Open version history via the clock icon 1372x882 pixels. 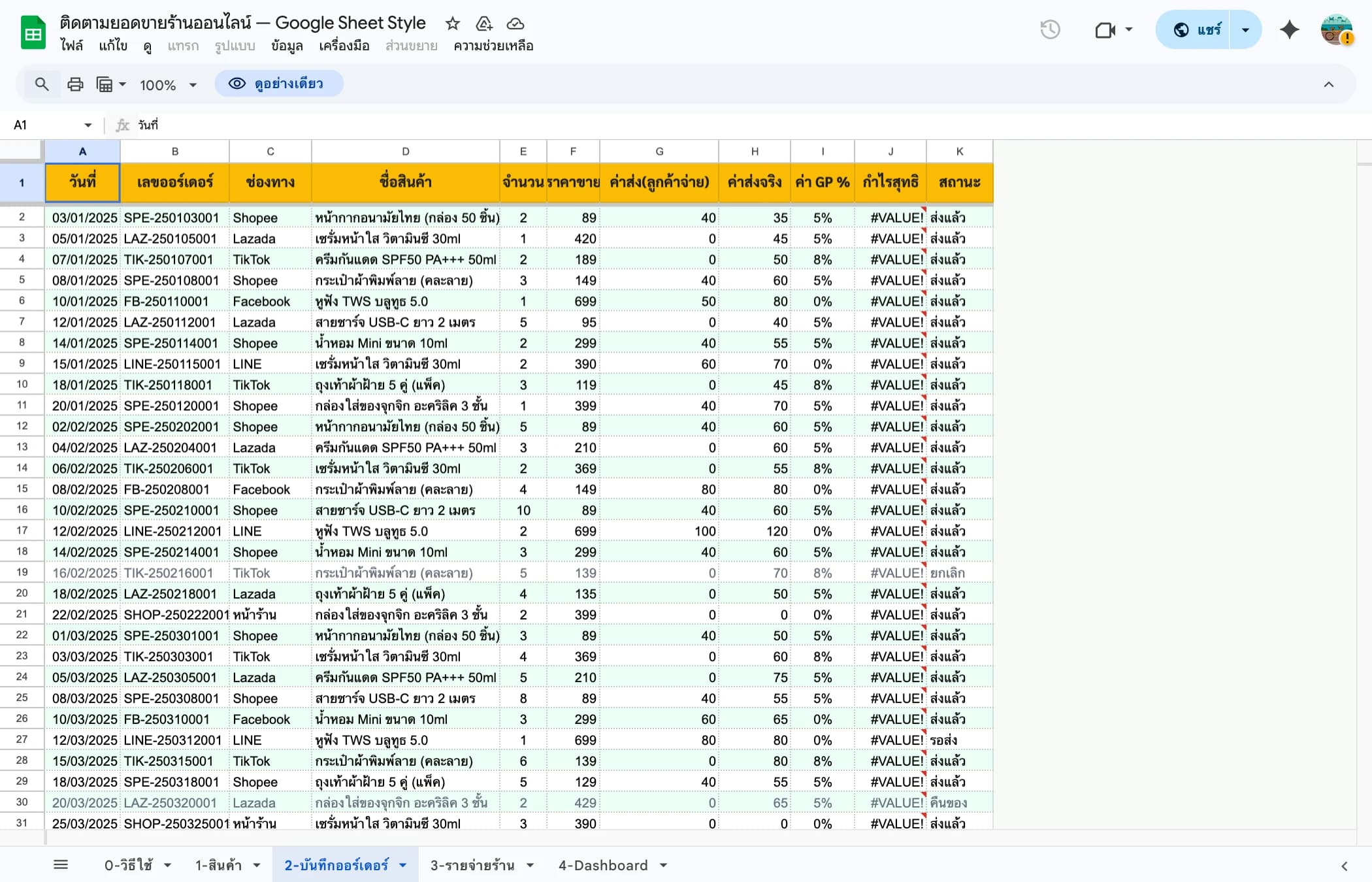point(1051,29)
